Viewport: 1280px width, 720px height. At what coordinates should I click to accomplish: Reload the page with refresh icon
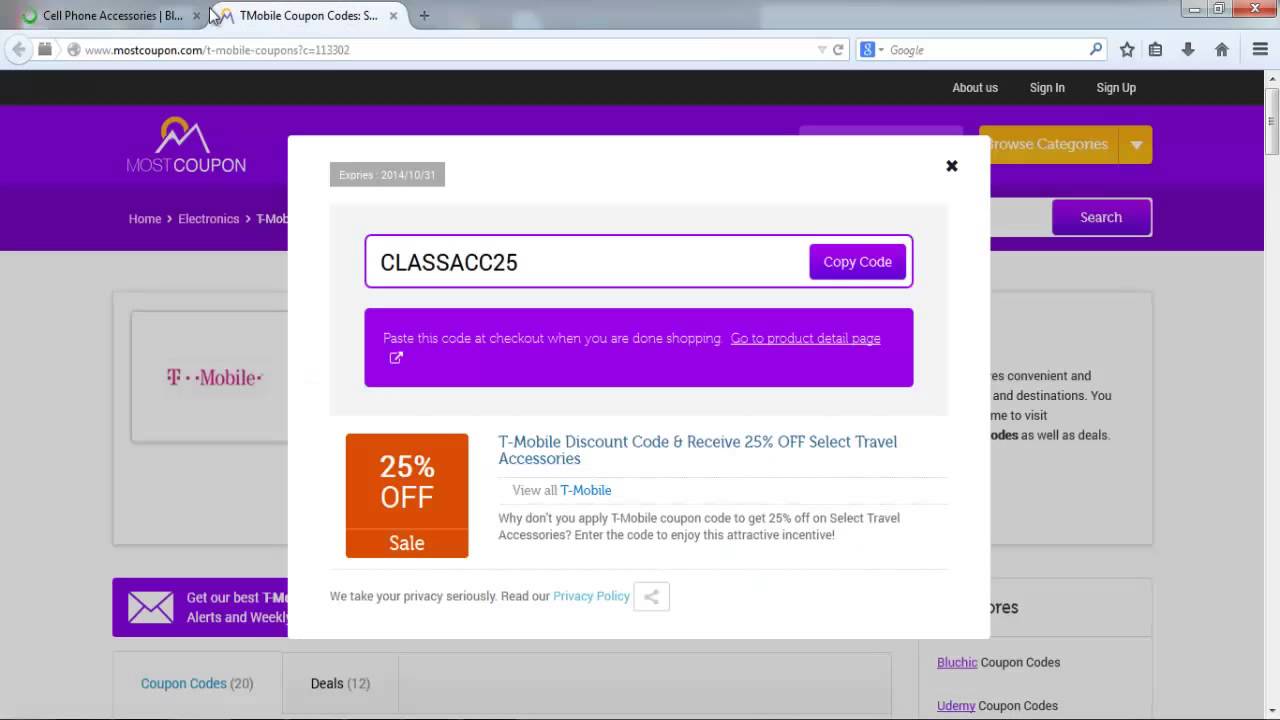pos(838,50)
